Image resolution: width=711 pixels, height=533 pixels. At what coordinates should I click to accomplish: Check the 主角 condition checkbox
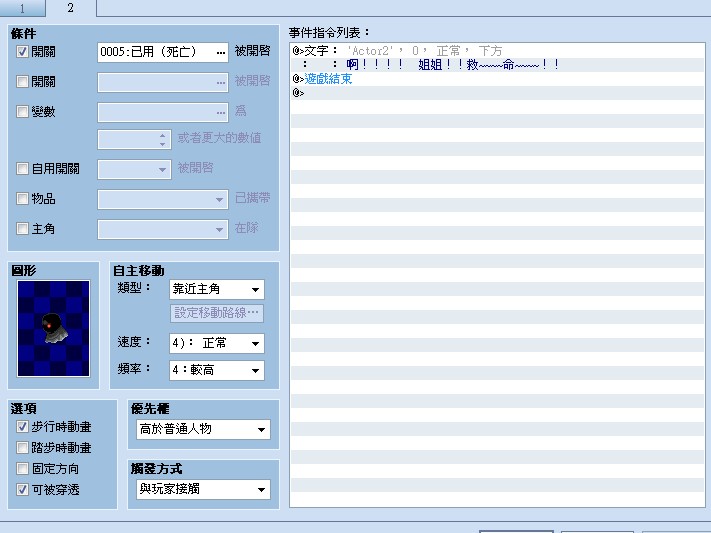(x=22, y=229)
